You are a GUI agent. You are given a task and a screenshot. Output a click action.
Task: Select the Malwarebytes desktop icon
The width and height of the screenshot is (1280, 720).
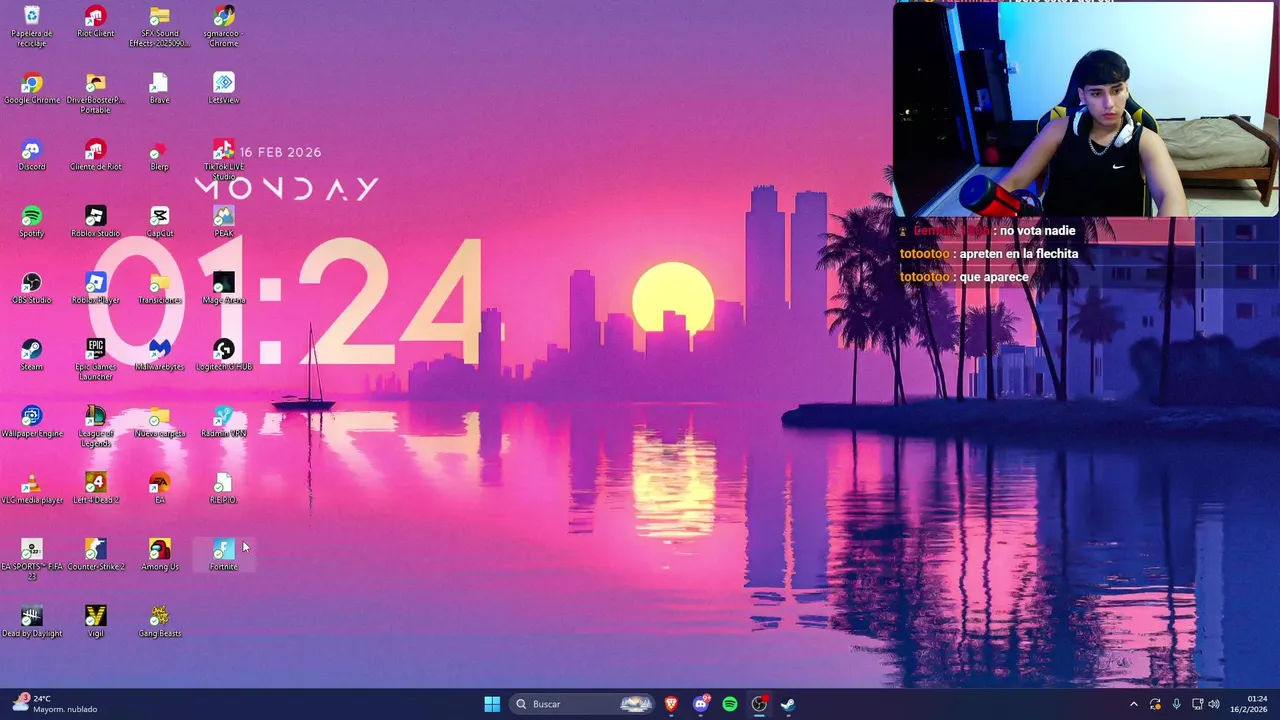(160, 356)
